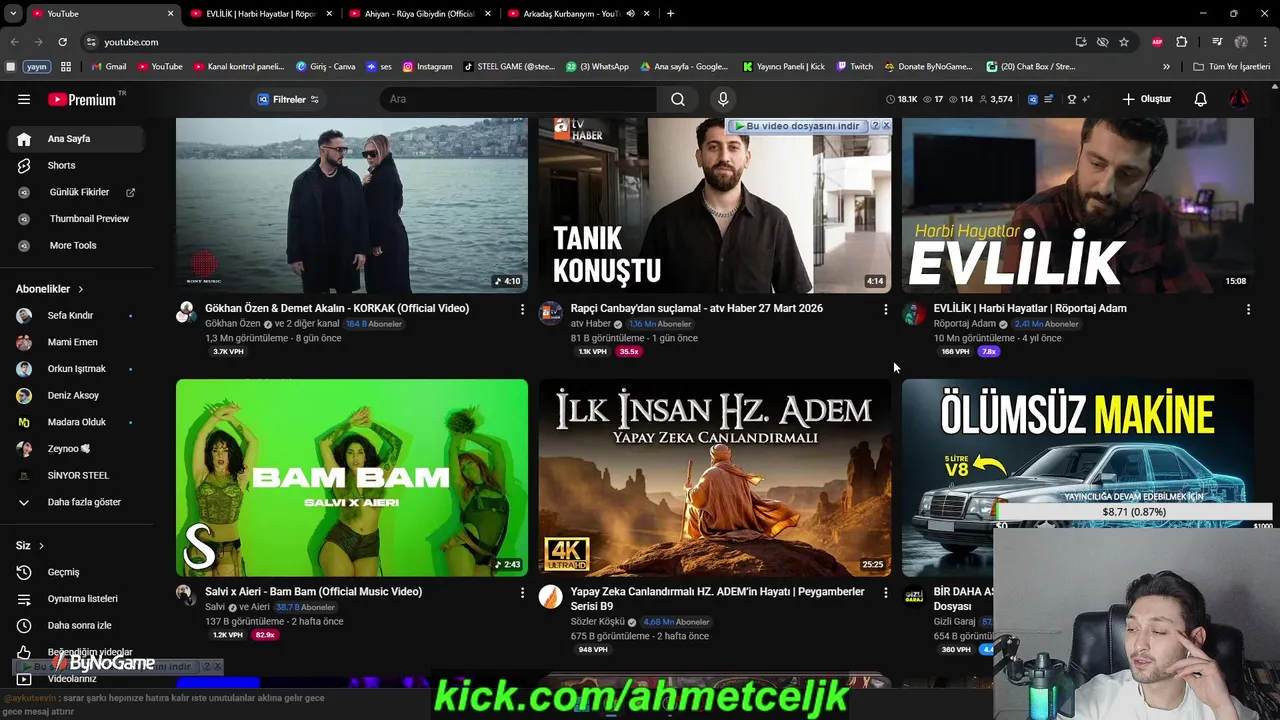Go to Ana Sayfa in sidebar
This screenshot has width=1280, height=720.
pos(78,139)
